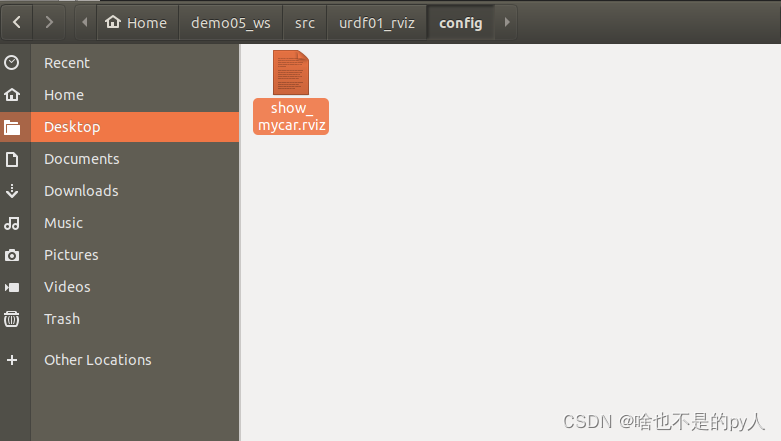Open Music in the sidebar
781x441 pixels.
[x=63, y=223]
